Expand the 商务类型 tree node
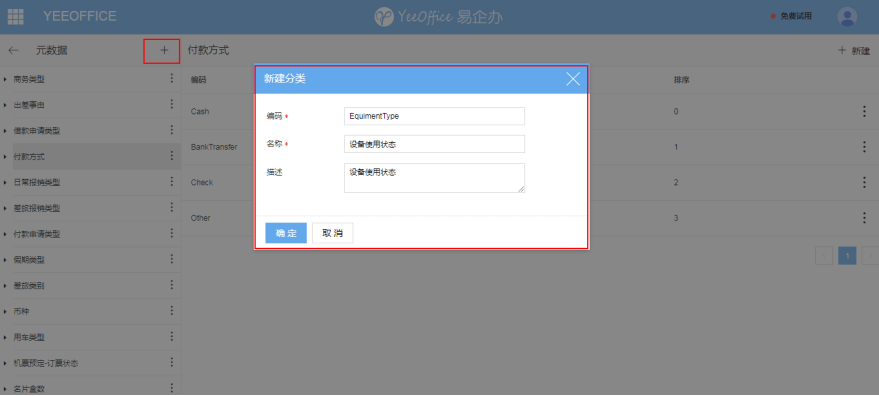 (x=5, y=80)
